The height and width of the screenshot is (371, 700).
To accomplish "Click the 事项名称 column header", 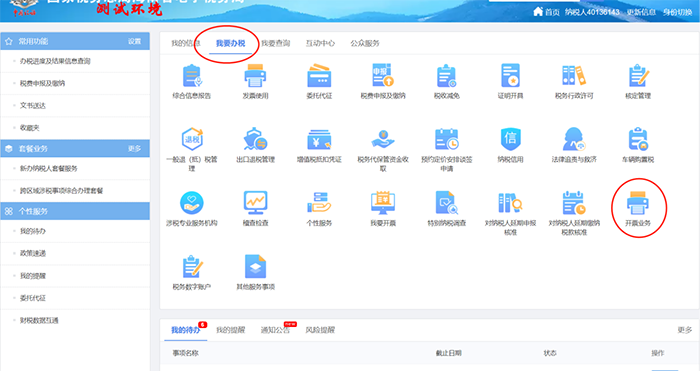I will click(185, 353).
